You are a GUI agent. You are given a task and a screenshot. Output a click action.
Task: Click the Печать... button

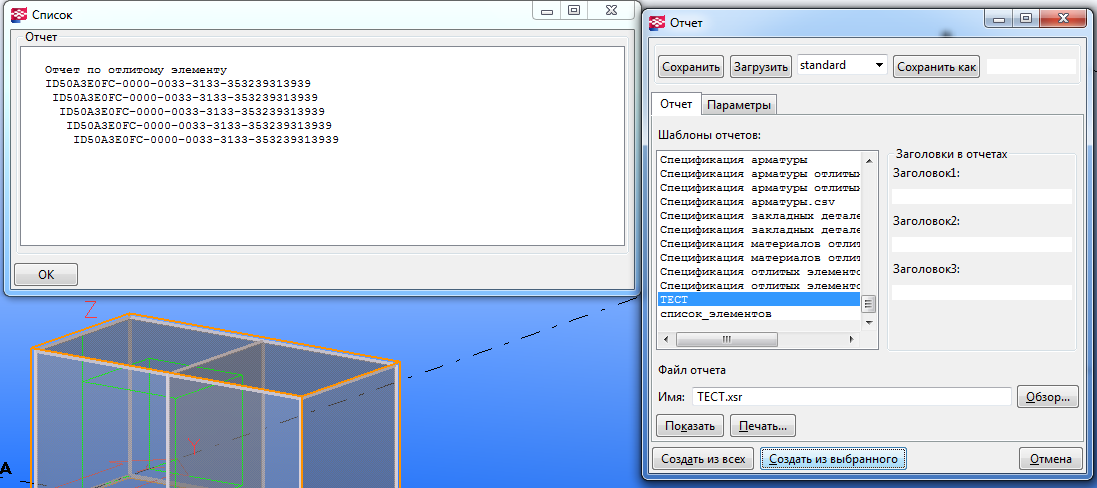763,425
